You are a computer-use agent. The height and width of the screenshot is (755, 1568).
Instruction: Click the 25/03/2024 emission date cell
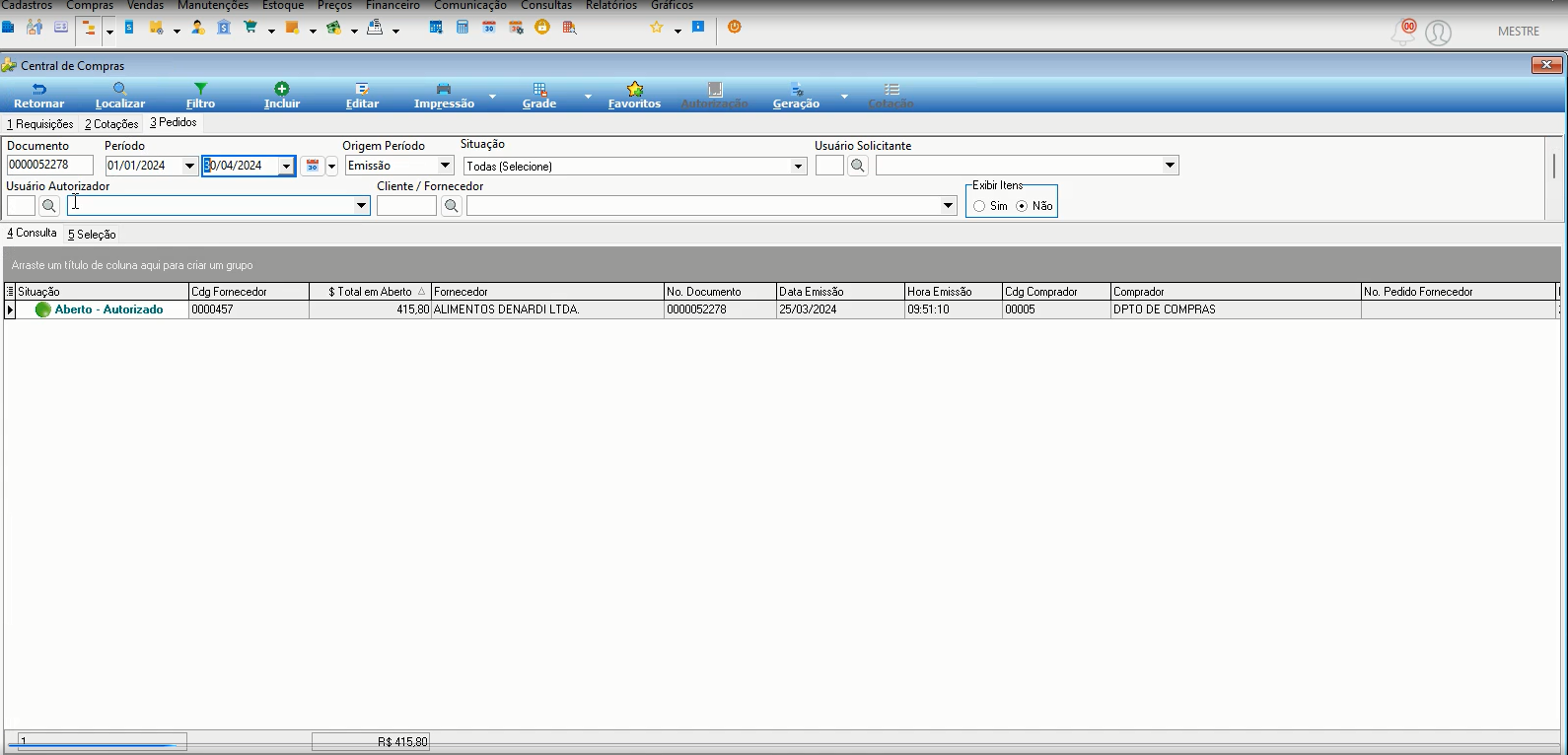[840, 309]
